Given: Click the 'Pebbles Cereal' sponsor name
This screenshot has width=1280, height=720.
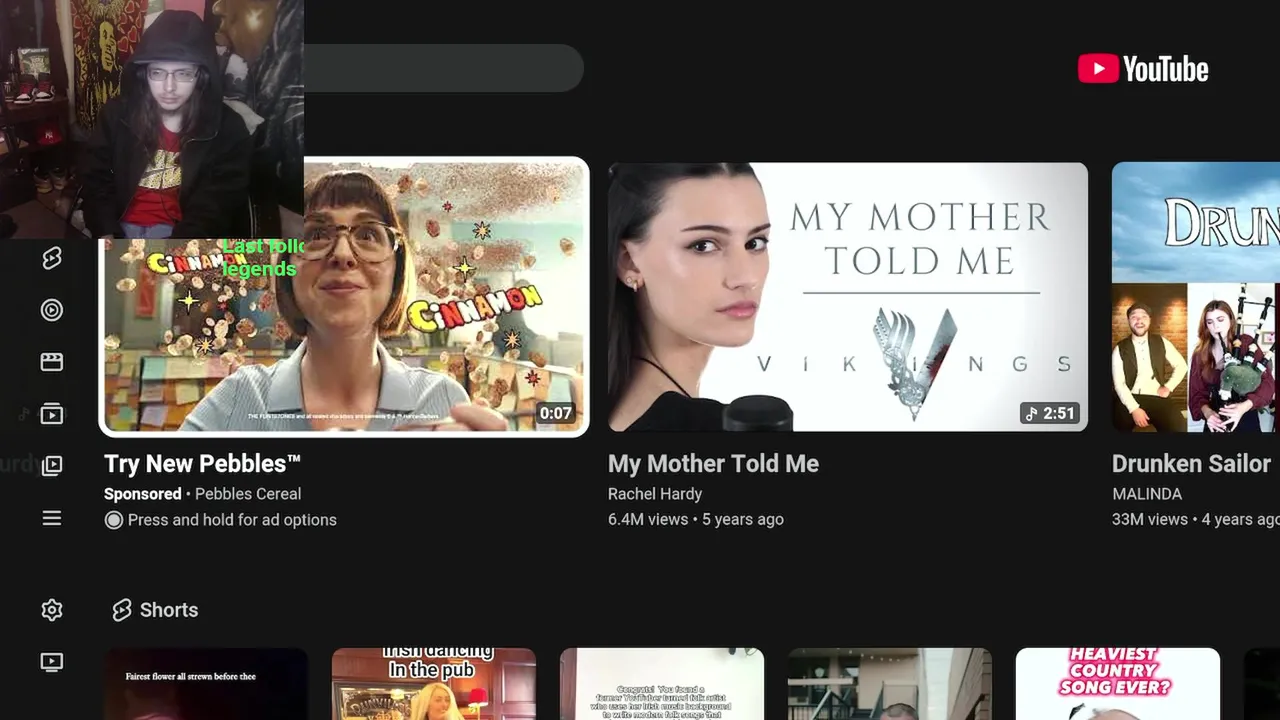Looking at the screenshot, I should (x=248, y=494).
